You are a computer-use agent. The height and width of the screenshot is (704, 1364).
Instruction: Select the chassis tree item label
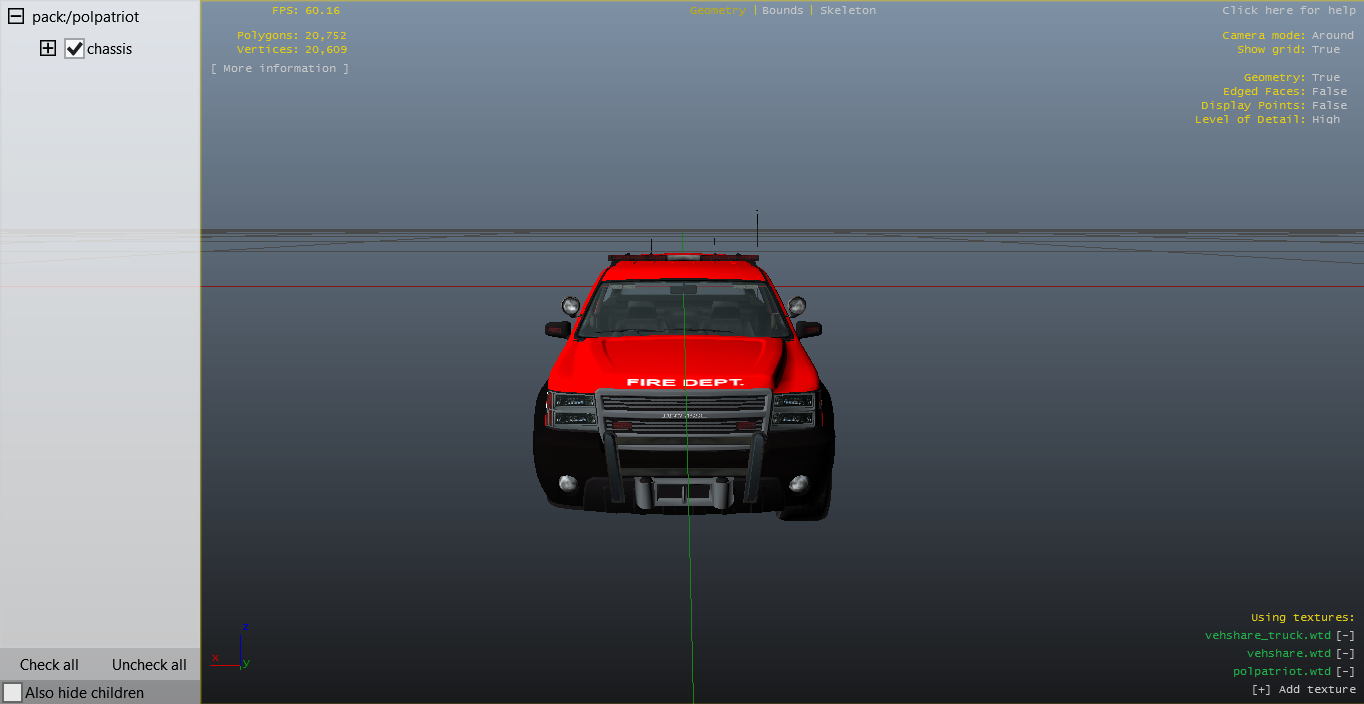109,49
